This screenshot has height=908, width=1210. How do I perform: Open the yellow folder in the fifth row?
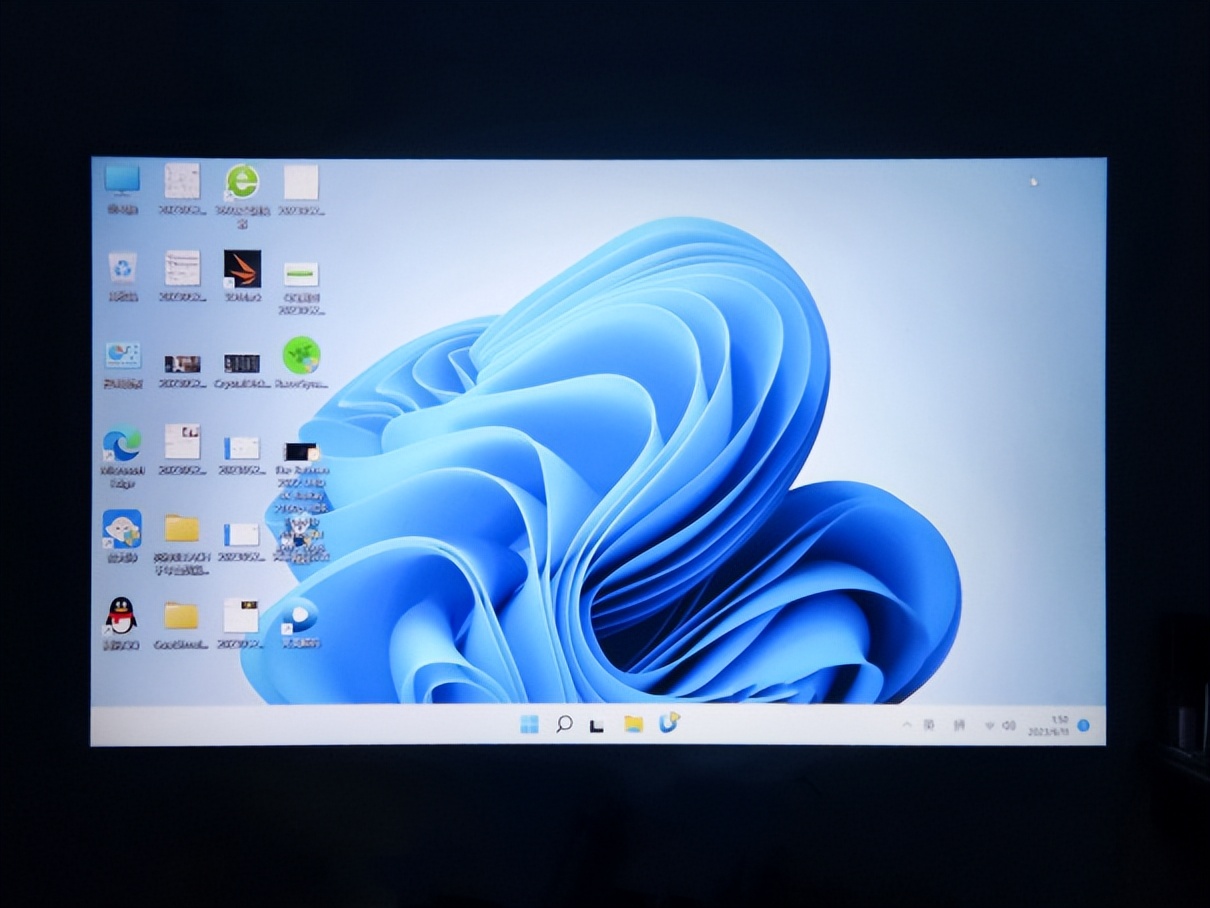pos(182,529)
